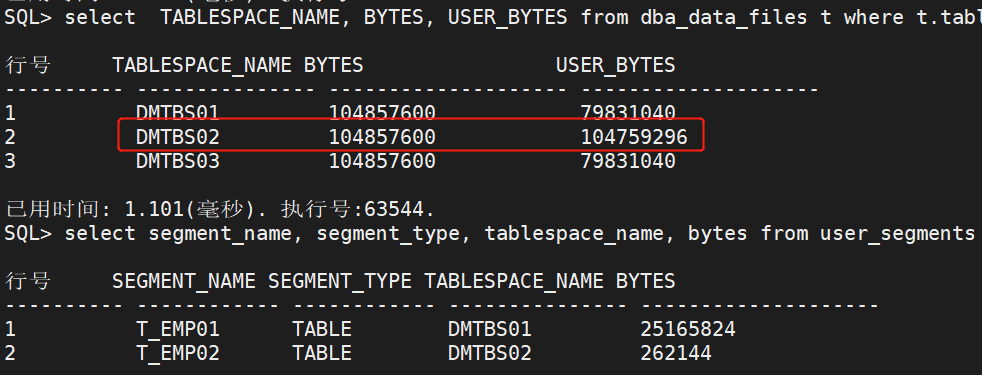Click the TABLESPACE_NAME column header in first result
The width and height of the screenshot is (982, 375).
click(202, 65)
